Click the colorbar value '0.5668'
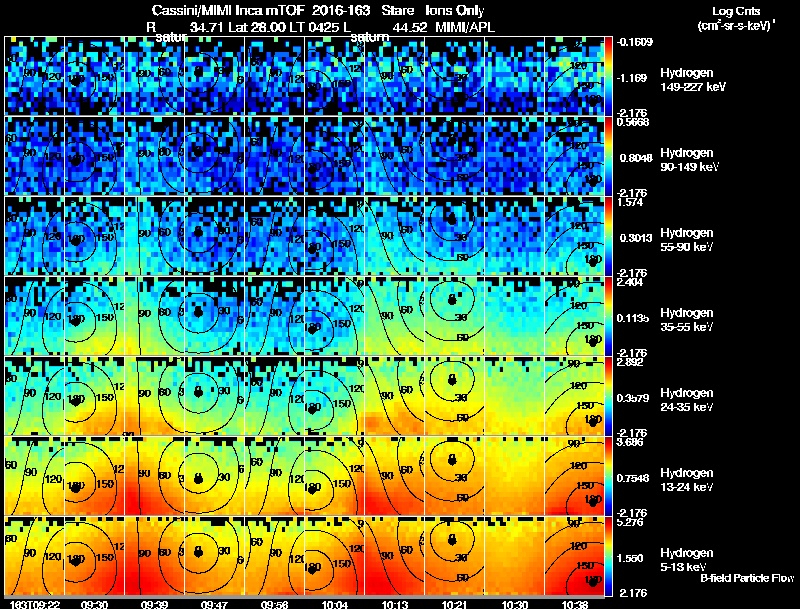The image size is (800, 609). click(633, 122)
